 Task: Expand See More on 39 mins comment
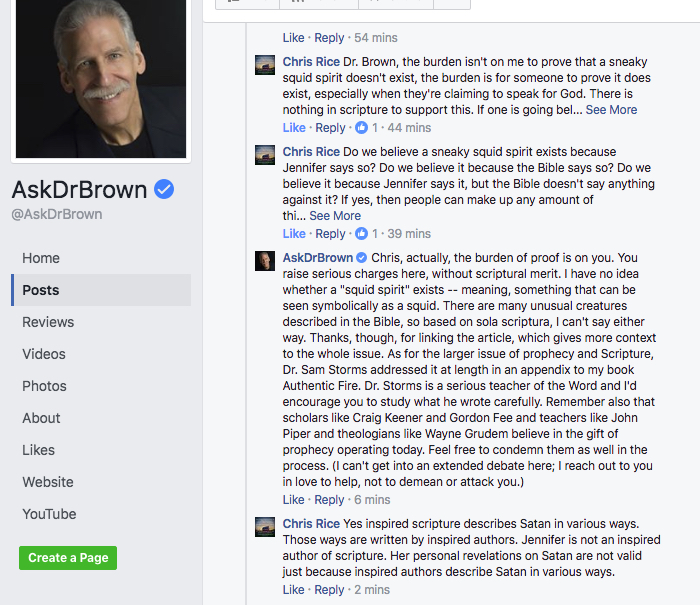335,216
